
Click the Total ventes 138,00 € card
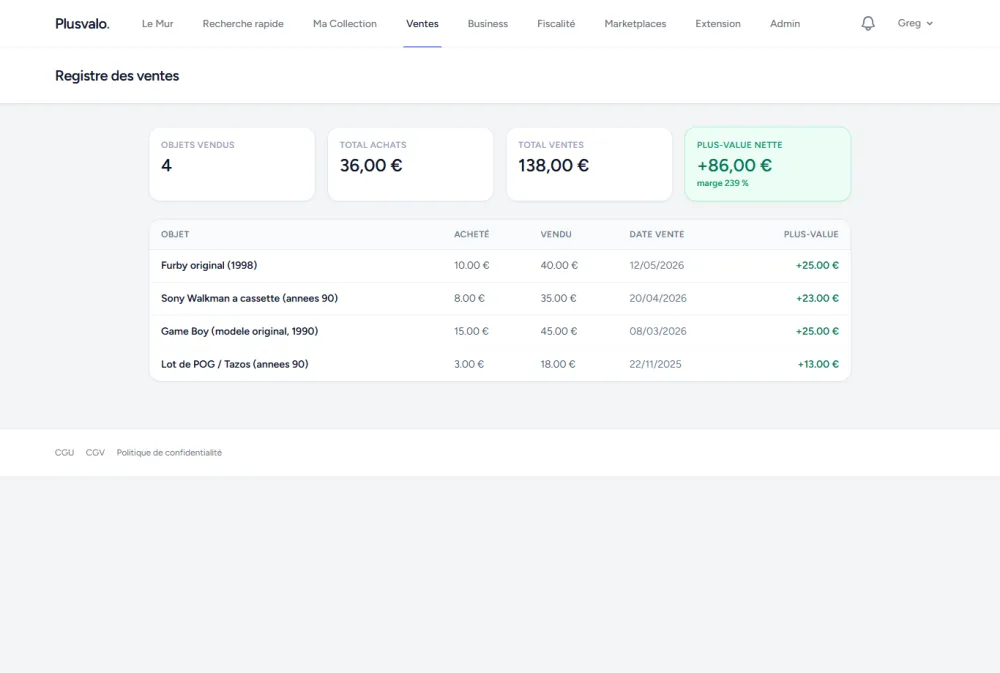coord(589,164)
